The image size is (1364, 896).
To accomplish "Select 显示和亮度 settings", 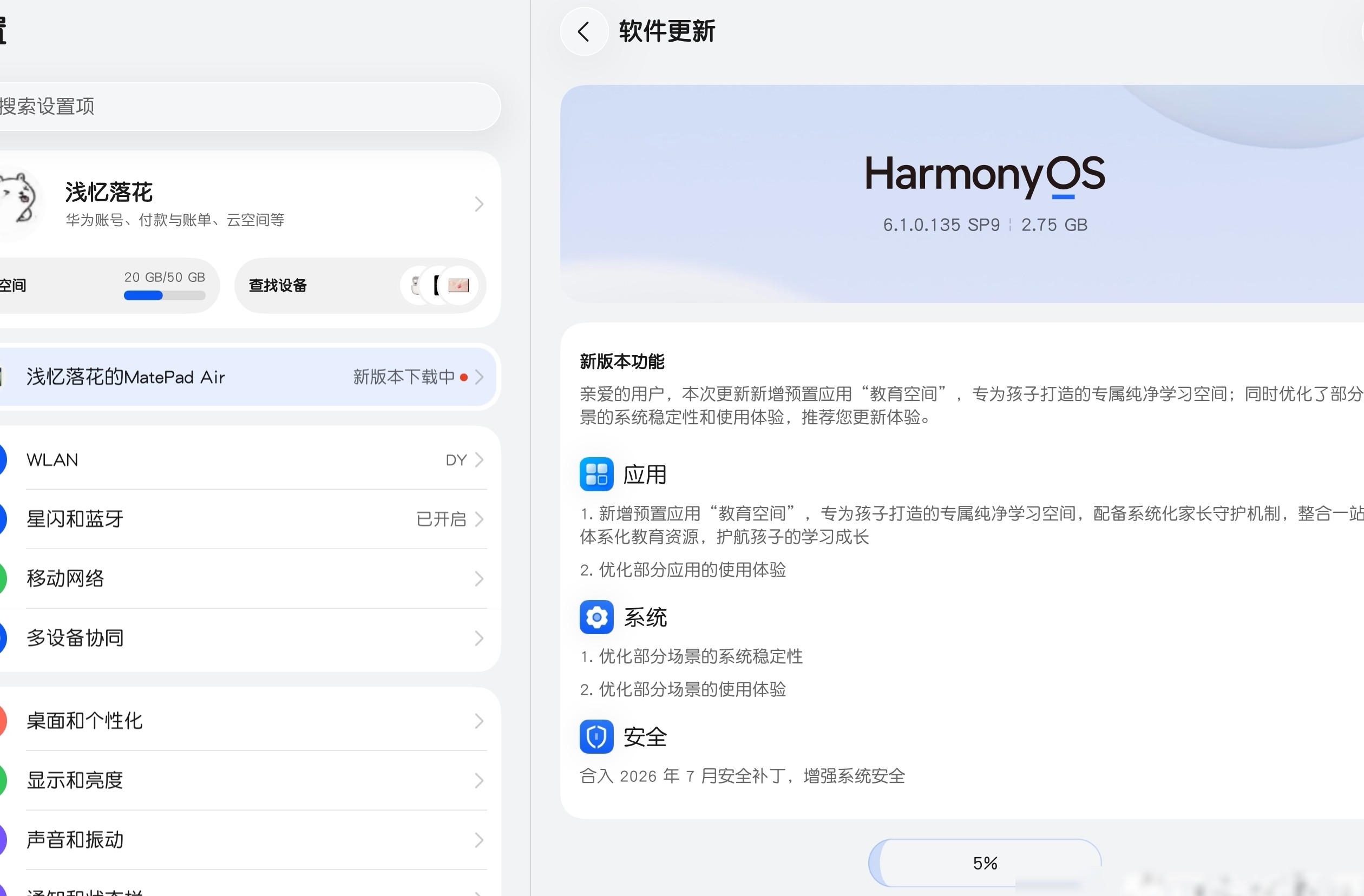I will [x=75, y=780].
